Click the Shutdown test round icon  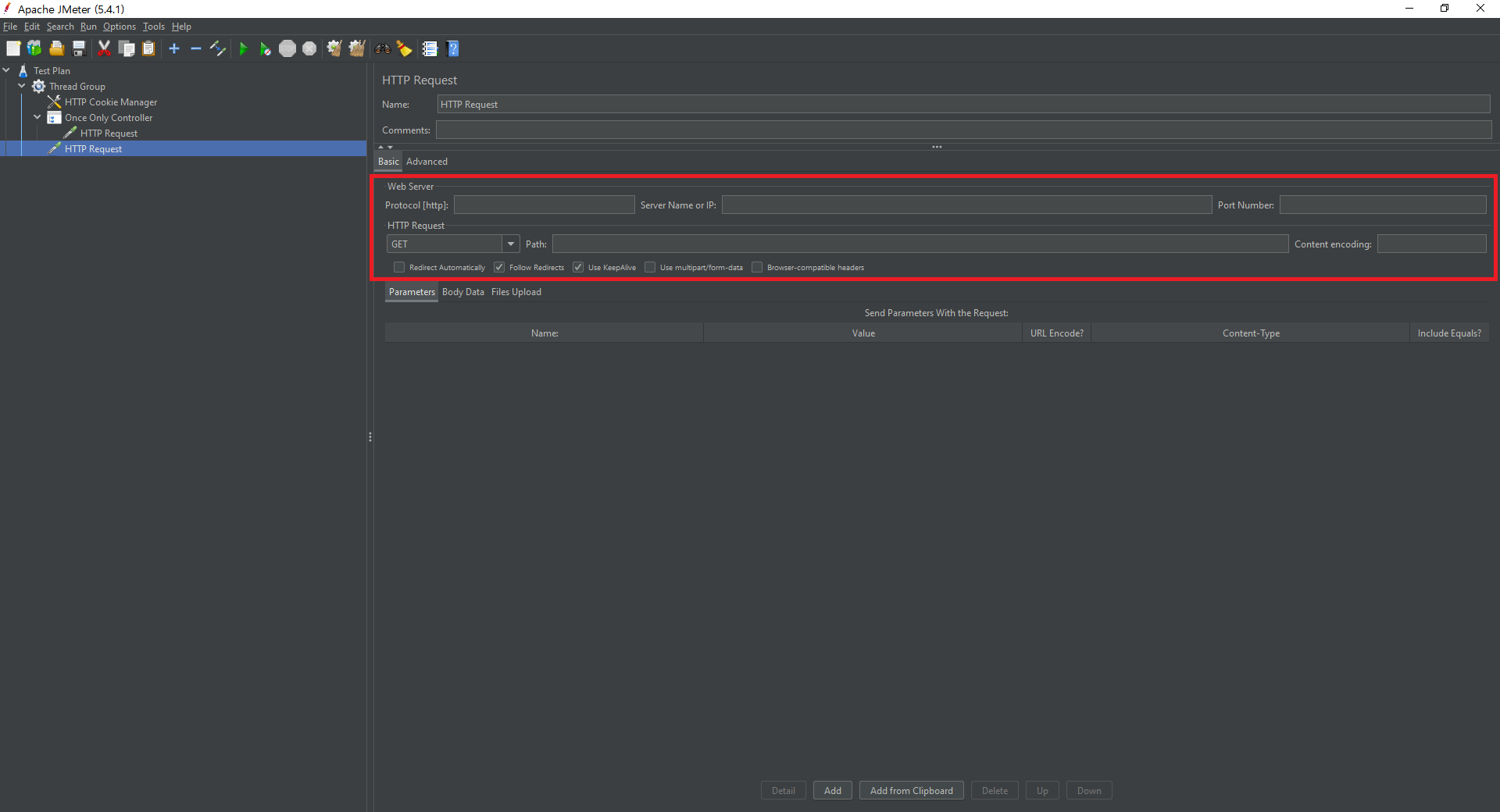point(309,48)
